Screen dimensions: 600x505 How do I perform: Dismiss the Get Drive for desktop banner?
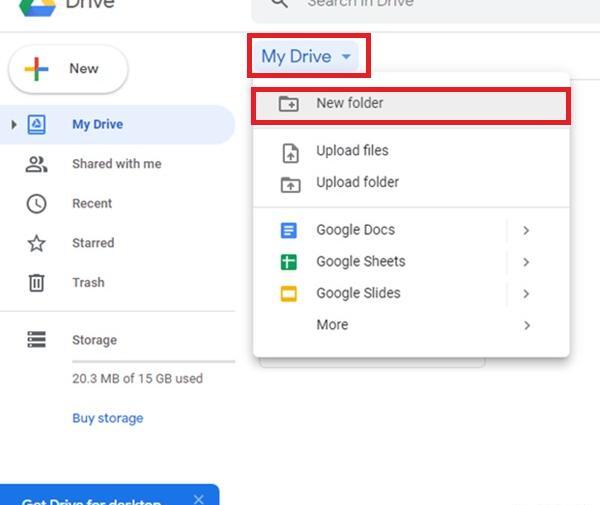click(x=199, y=499)
